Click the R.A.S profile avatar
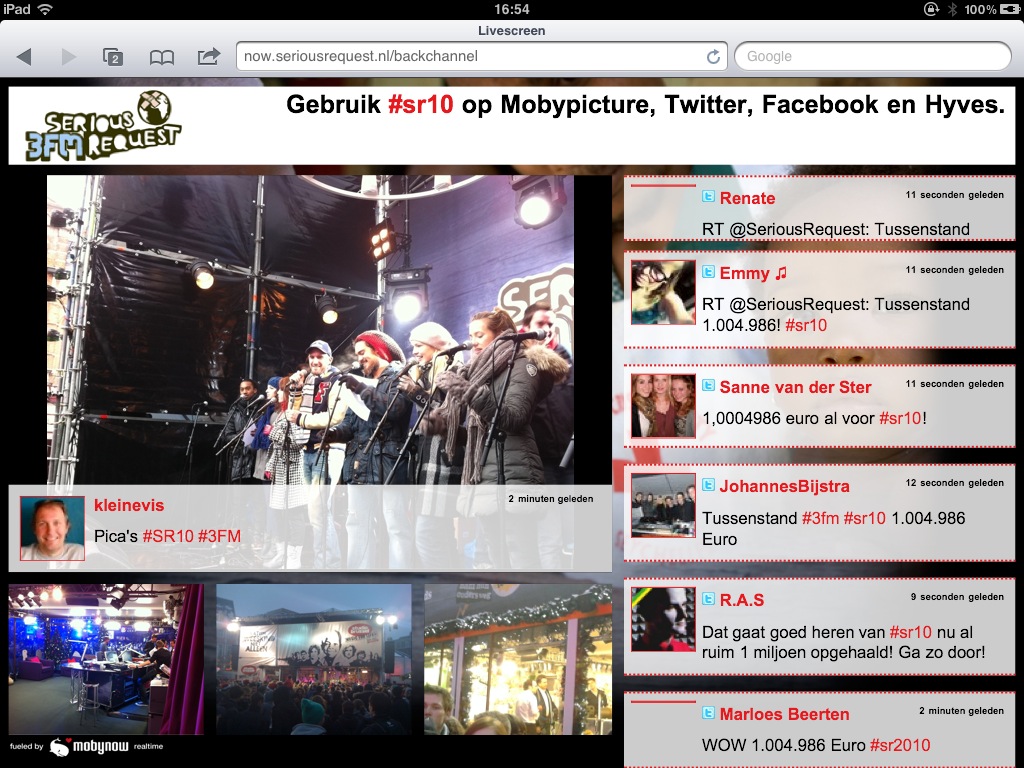 [x=662, y=619]
